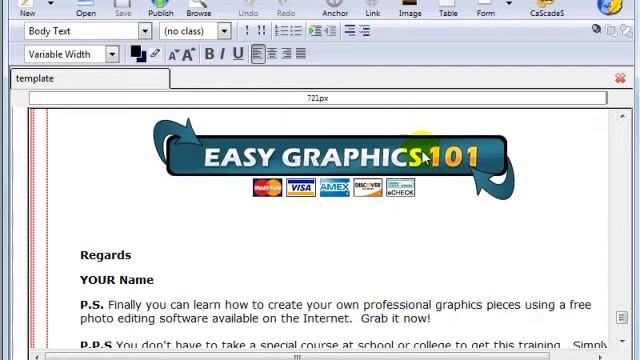Click the highlight color pen icon
640x360 pixels.
click(155, 53)
